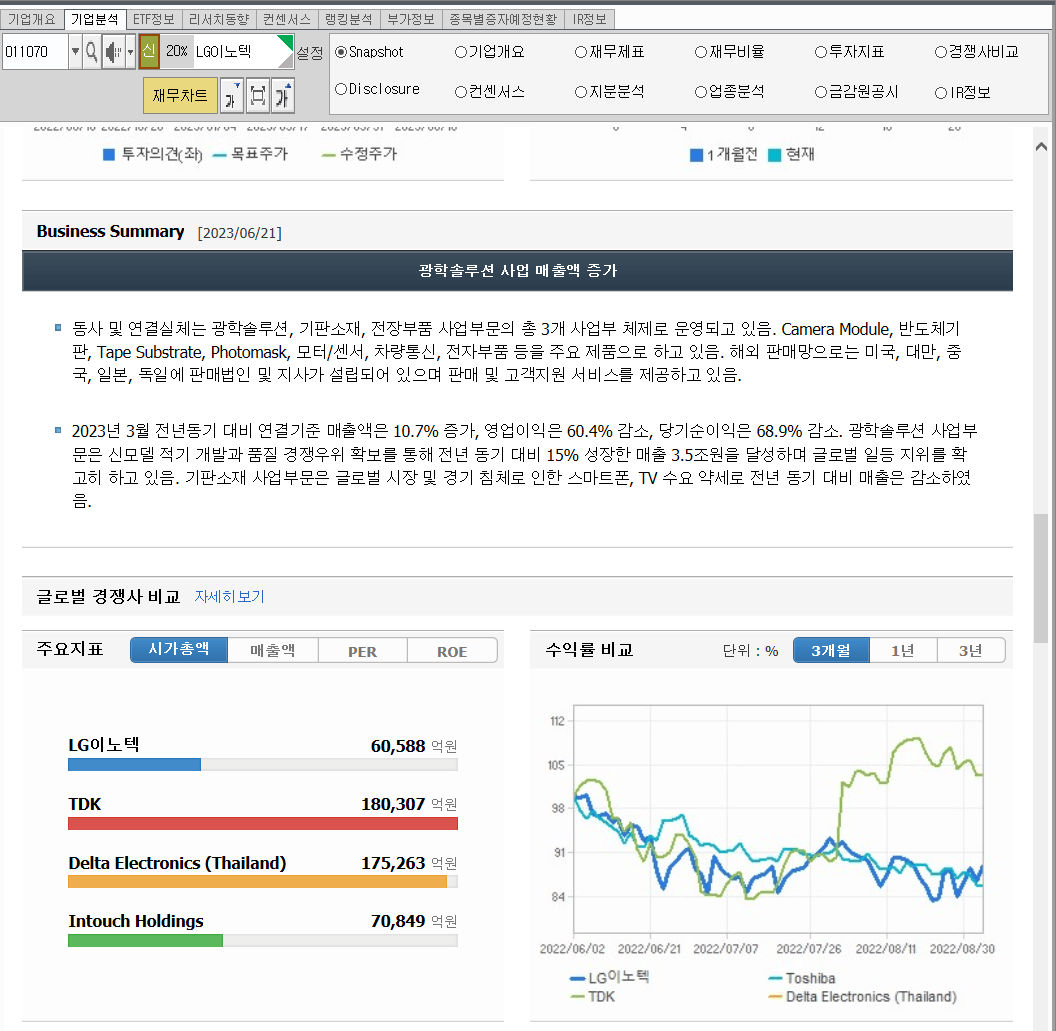Open the ETF정보 tab
This screenshot has width=1056, height=1031.
point(154,20)
